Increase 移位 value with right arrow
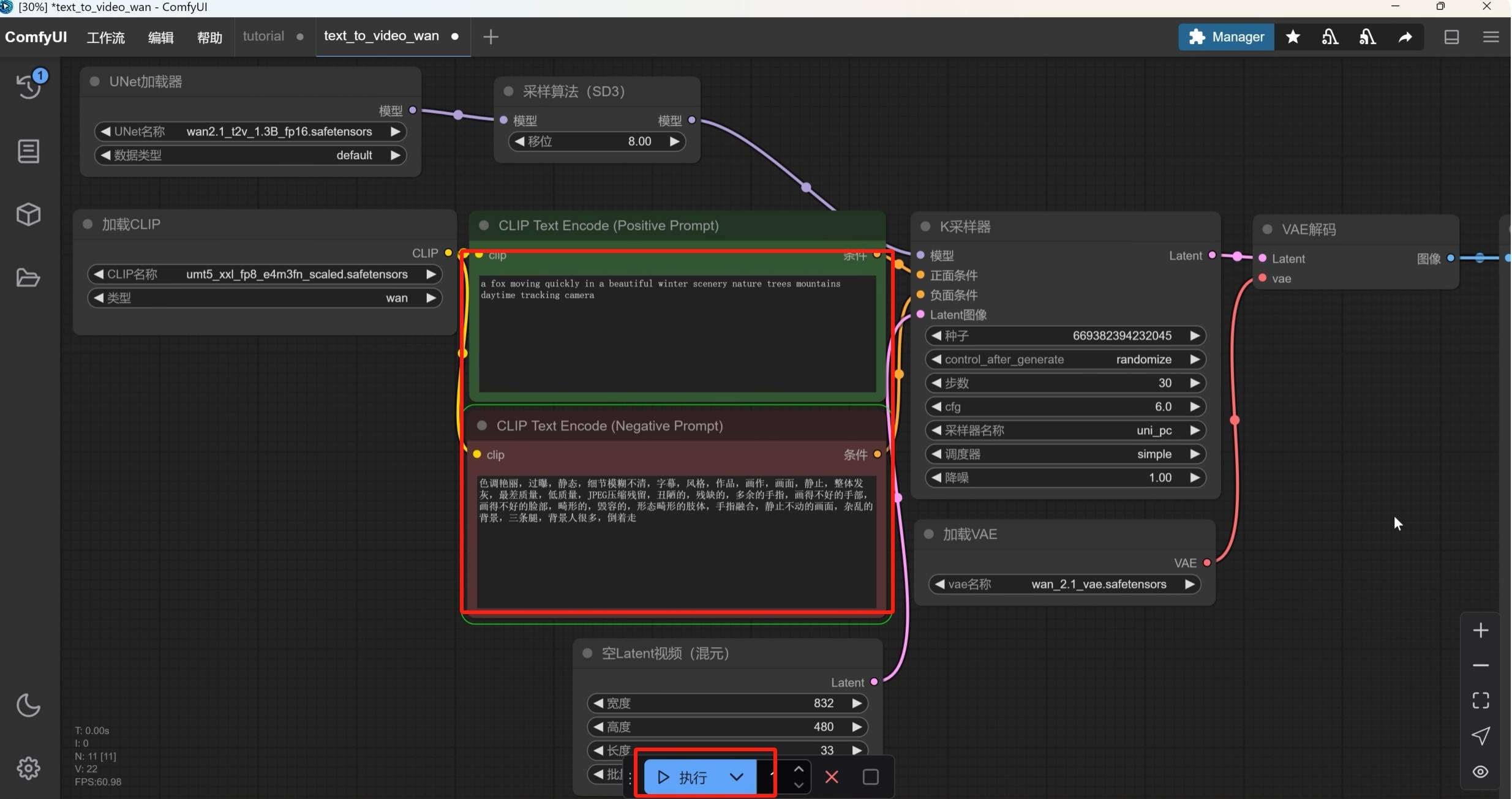 [674, 141]
